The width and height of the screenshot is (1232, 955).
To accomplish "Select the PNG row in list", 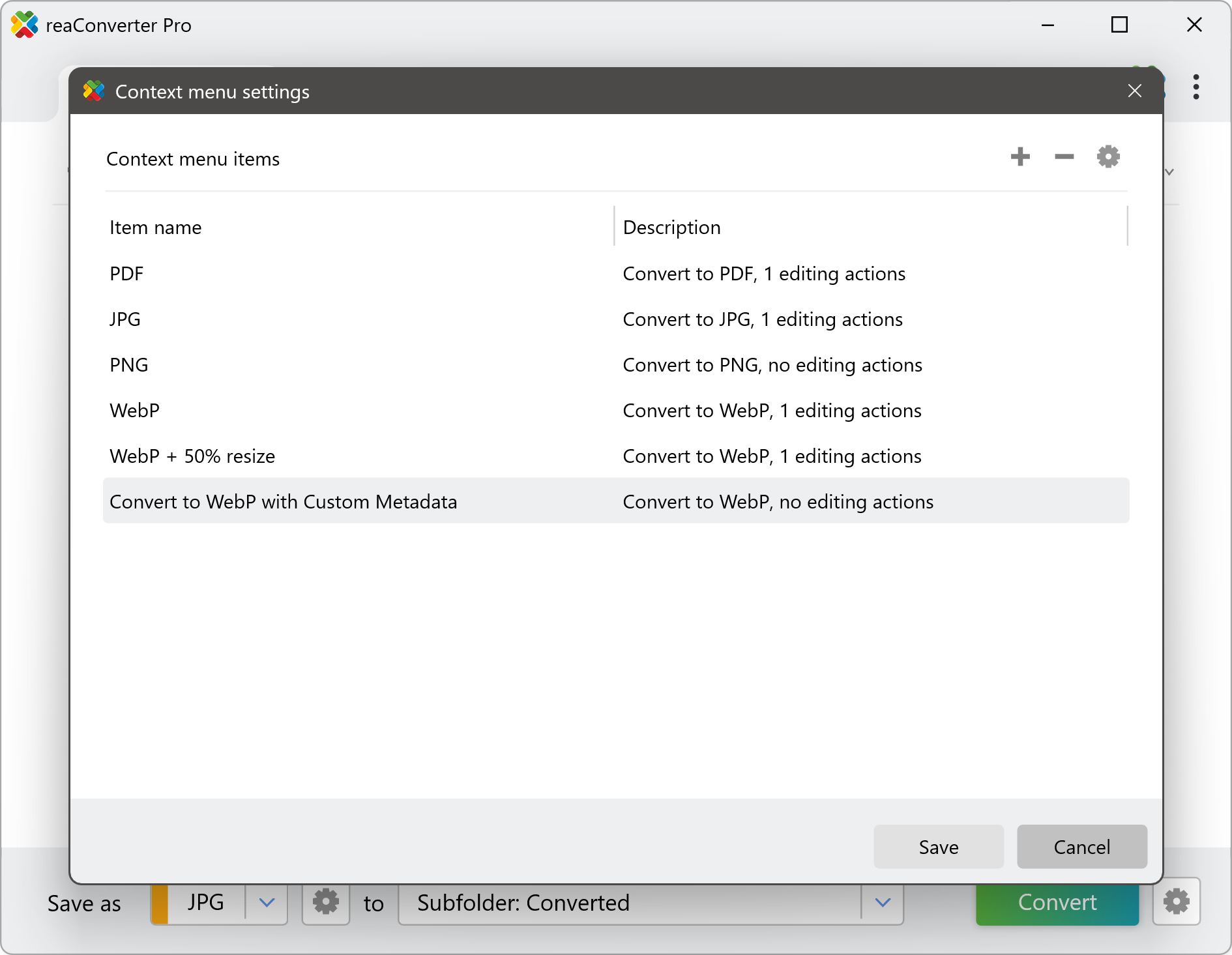I will point(129,365).
